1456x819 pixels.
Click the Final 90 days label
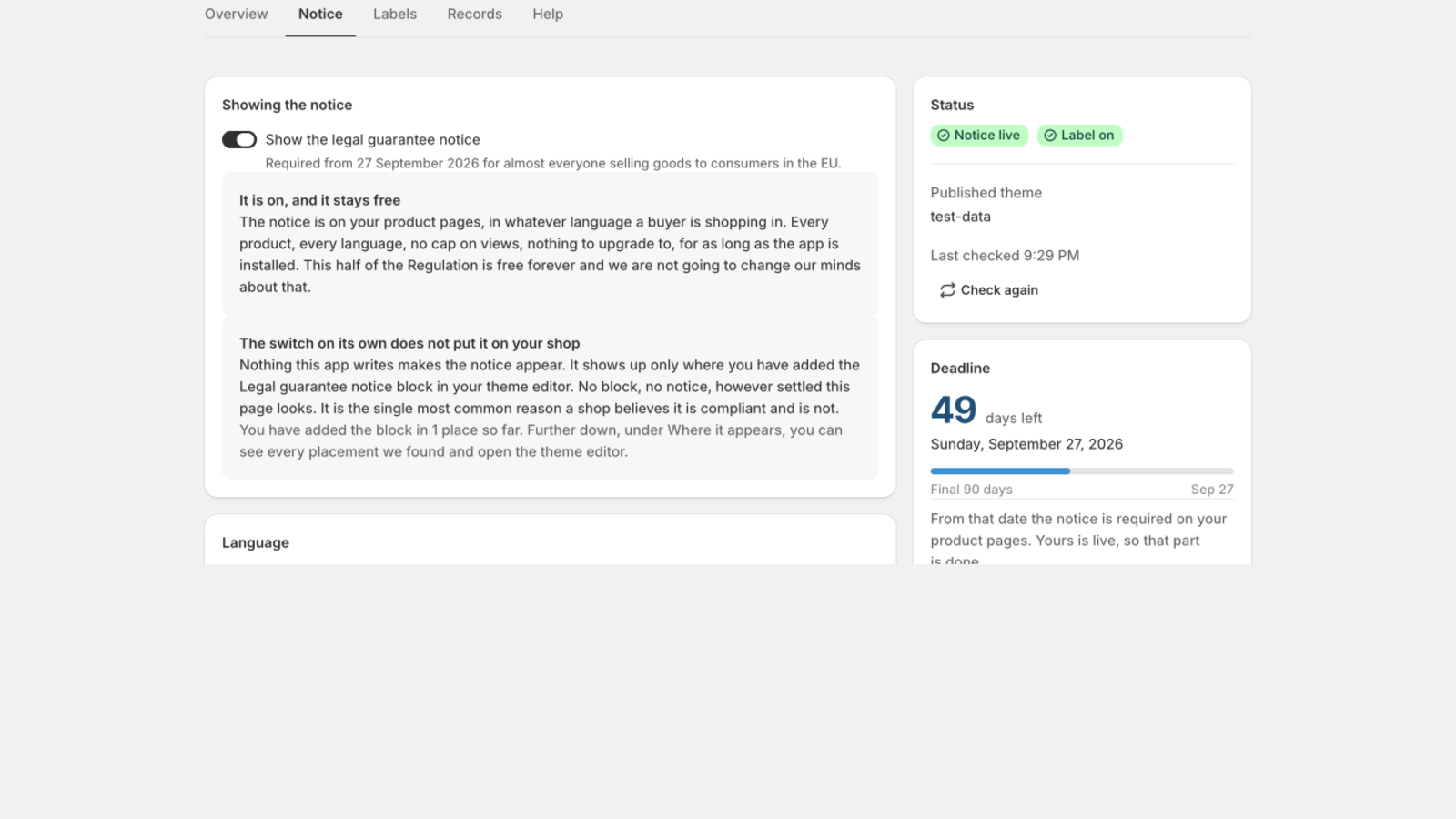pyautogui.click(x=971, y=490)
